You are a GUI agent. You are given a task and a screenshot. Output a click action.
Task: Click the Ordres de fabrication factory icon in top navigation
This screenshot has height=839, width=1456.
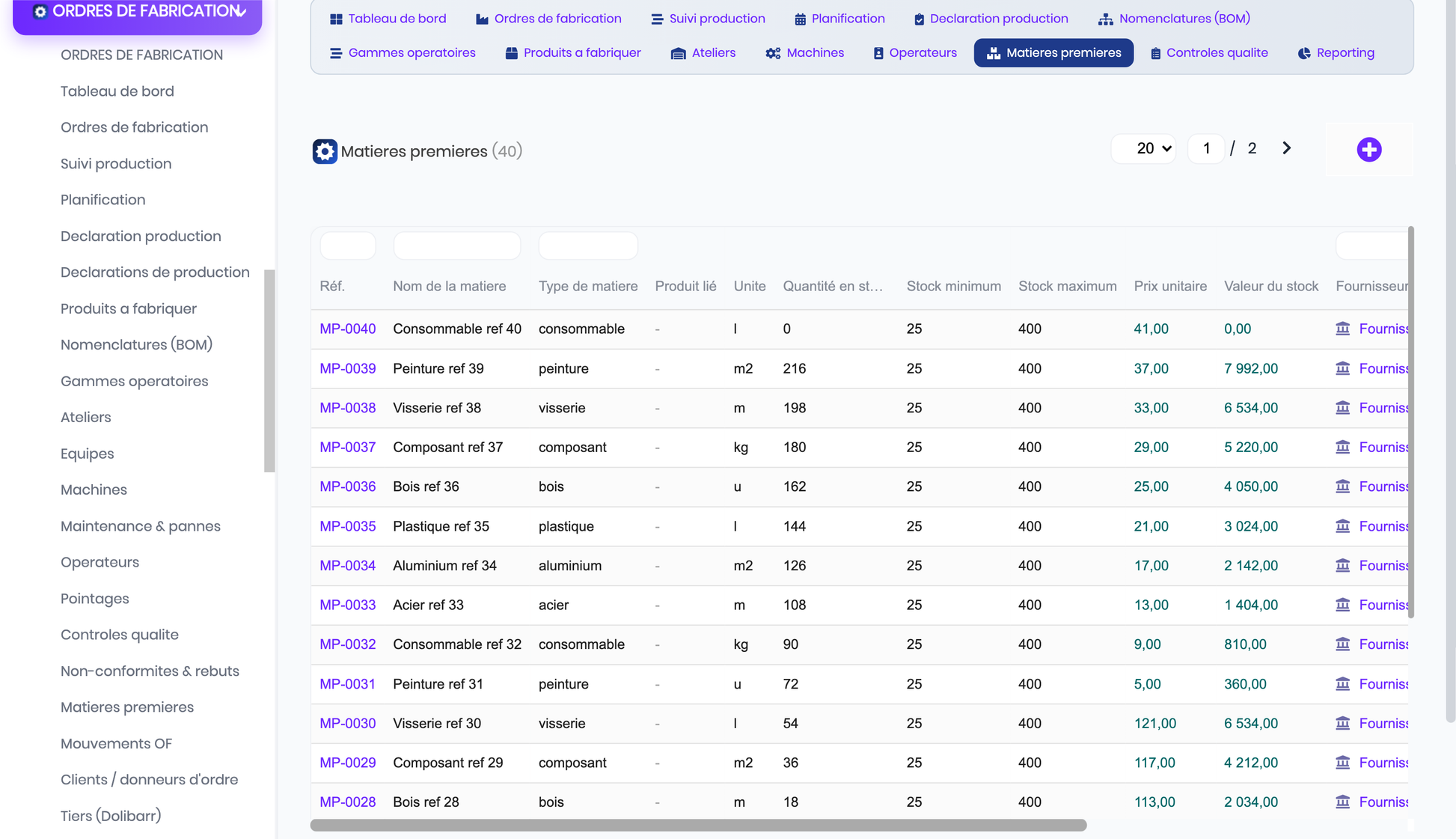click(482, 19)
